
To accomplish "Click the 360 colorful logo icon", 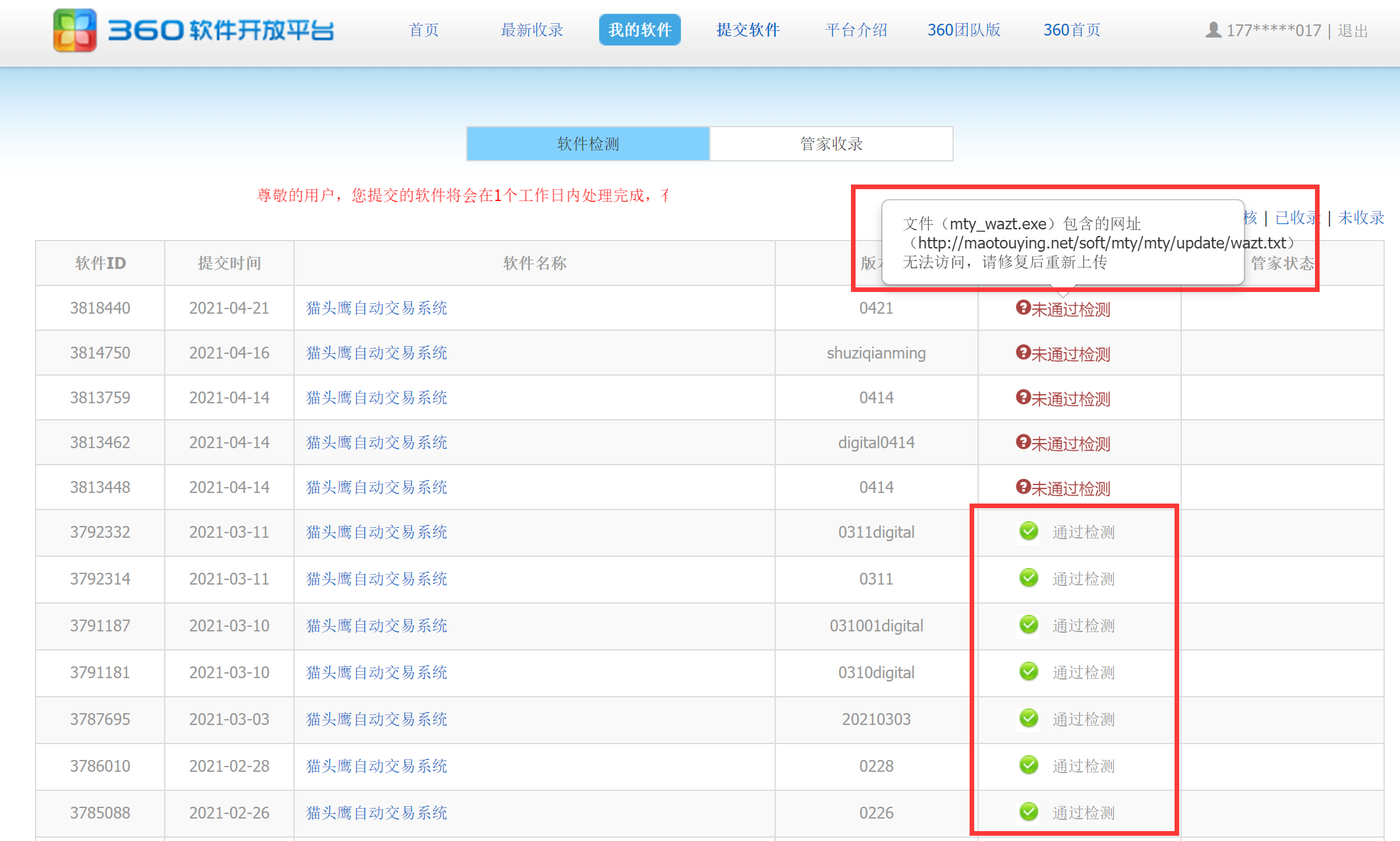I will click(x=74, y=30).
